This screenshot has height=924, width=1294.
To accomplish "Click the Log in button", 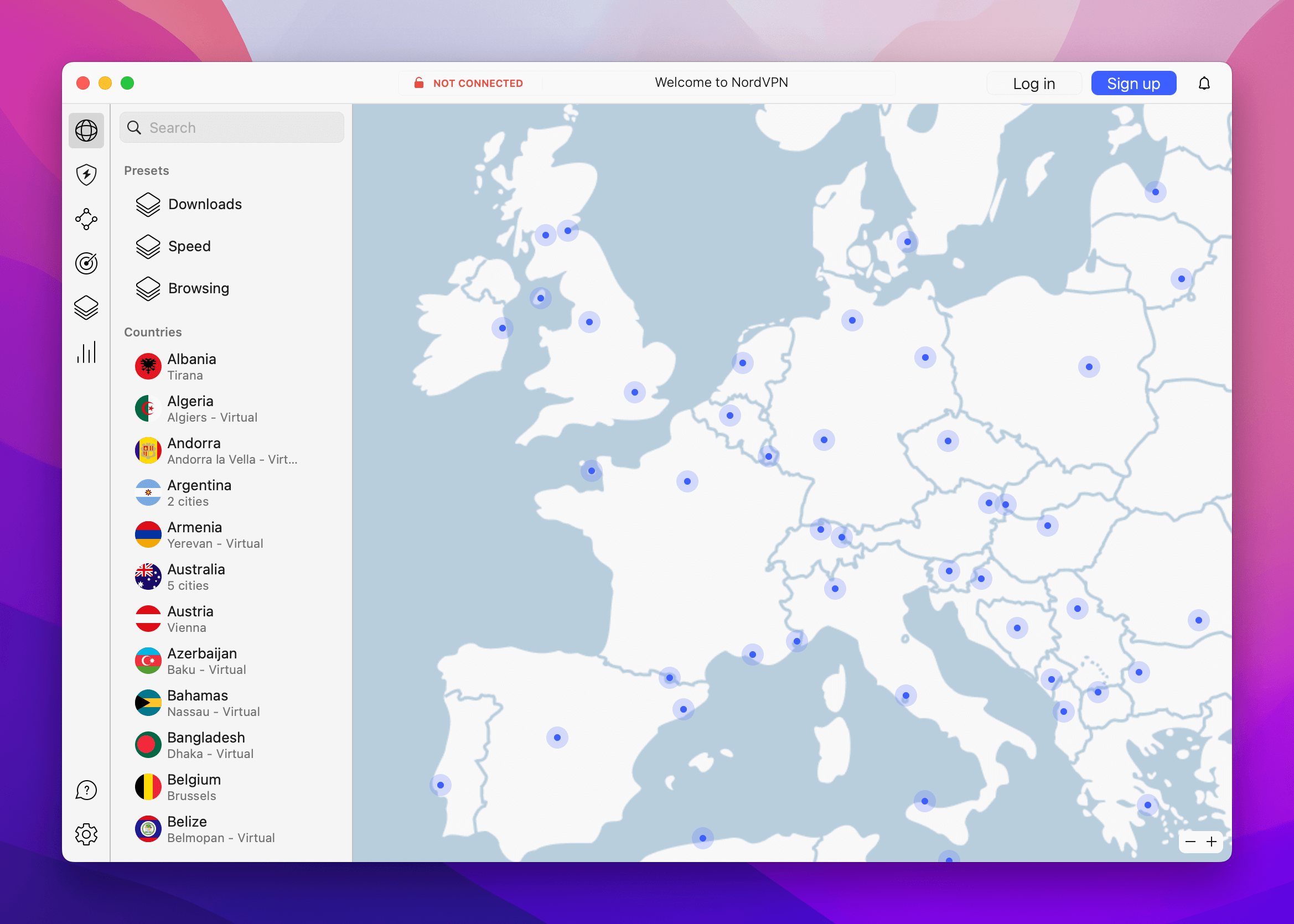I will pyautogui.click(x=1034, y=84).
